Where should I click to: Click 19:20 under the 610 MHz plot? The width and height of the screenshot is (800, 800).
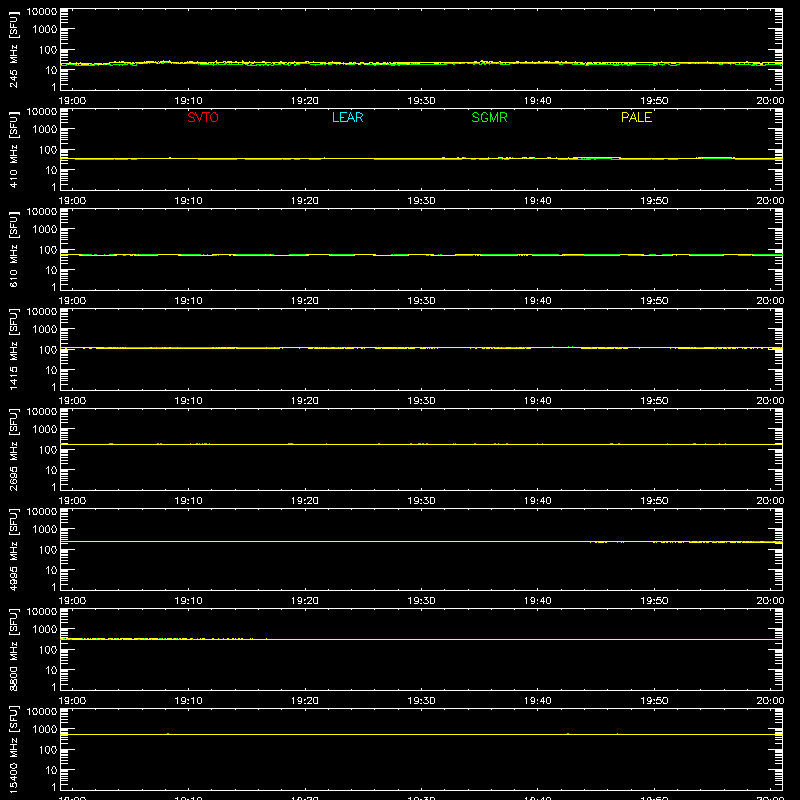pos(305,301)
